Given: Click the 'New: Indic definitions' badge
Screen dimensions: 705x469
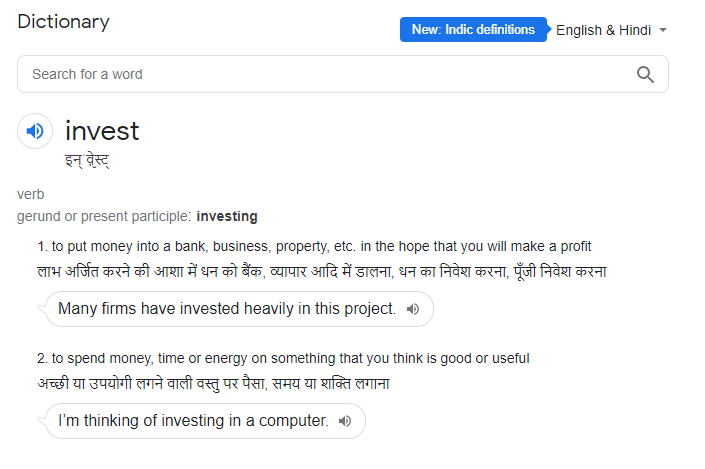Looking at the screenshot, I should point(473,30).
